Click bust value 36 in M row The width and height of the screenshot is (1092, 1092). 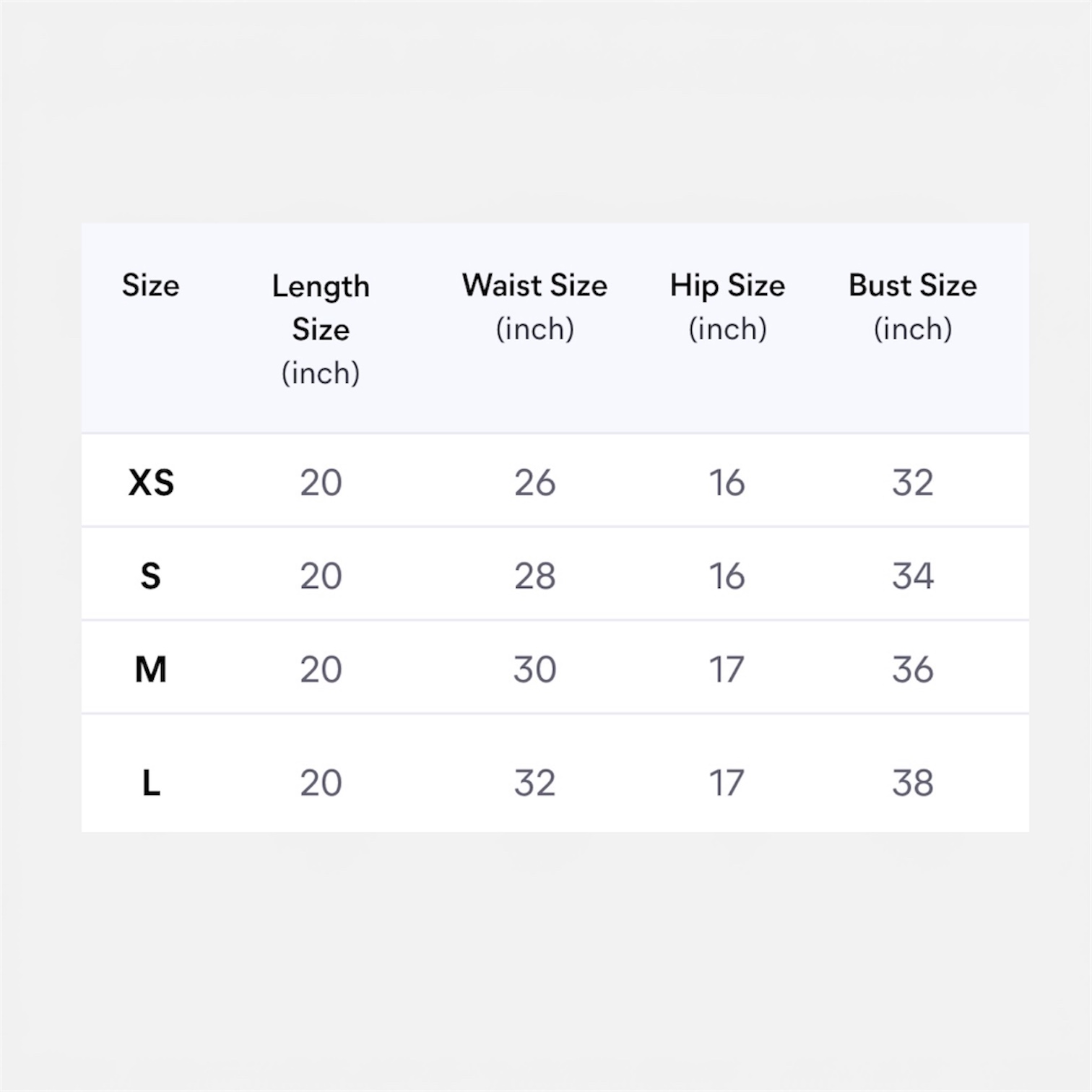click(913, 669)
